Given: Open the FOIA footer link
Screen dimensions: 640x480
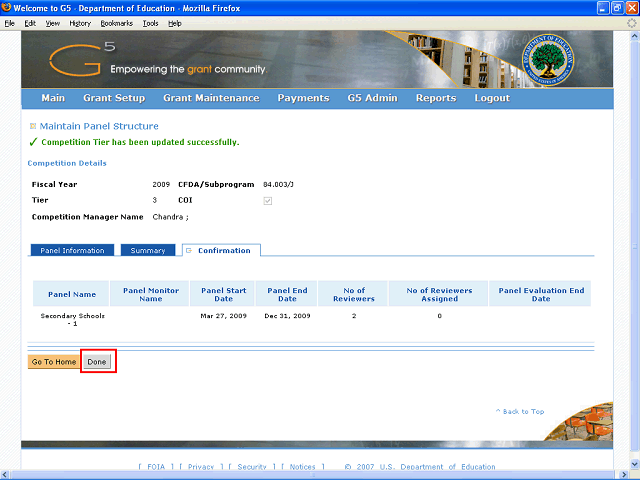Looking at the screenshot, I should pyautogui.click(x=154, y=467).
